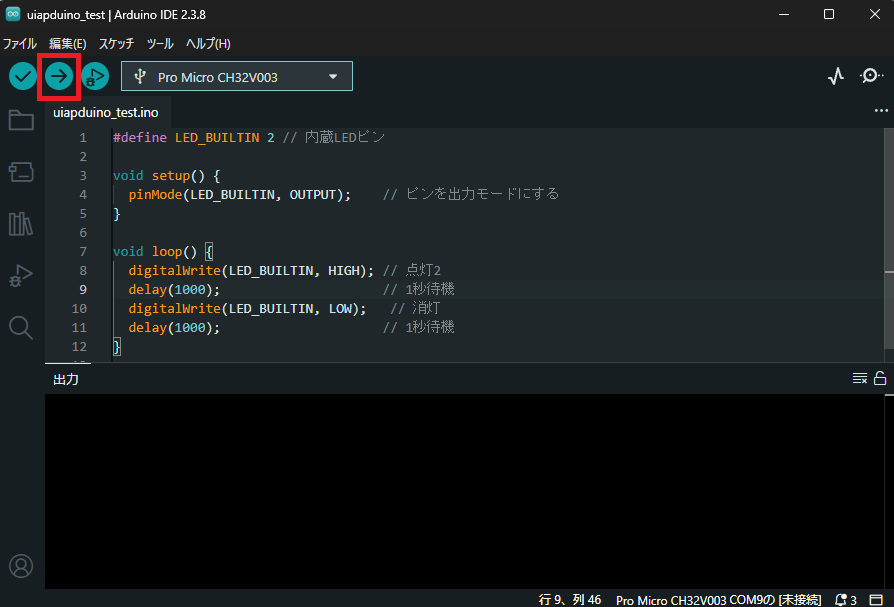Click the Pro Micro CH32V003 COM9 status text
Viewport: 894px width, 607px height.
click(718, 600)
